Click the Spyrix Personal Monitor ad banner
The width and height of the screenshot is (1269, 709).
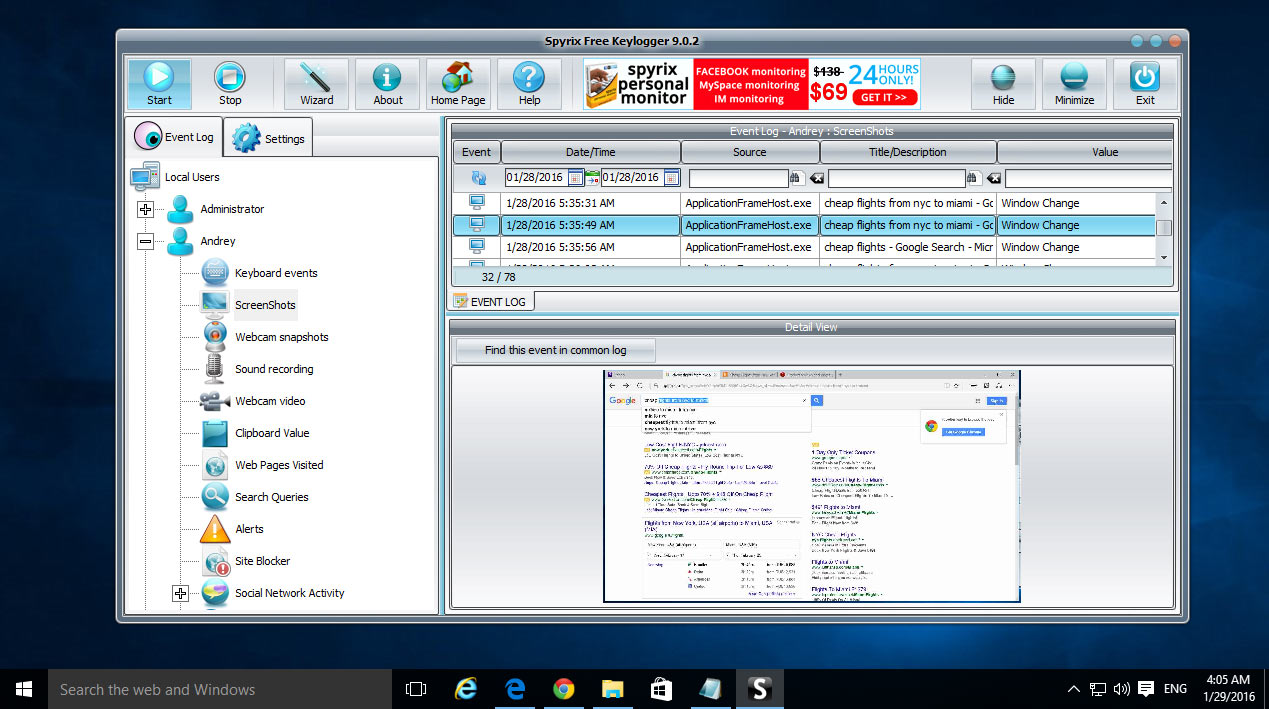[752, 84]
